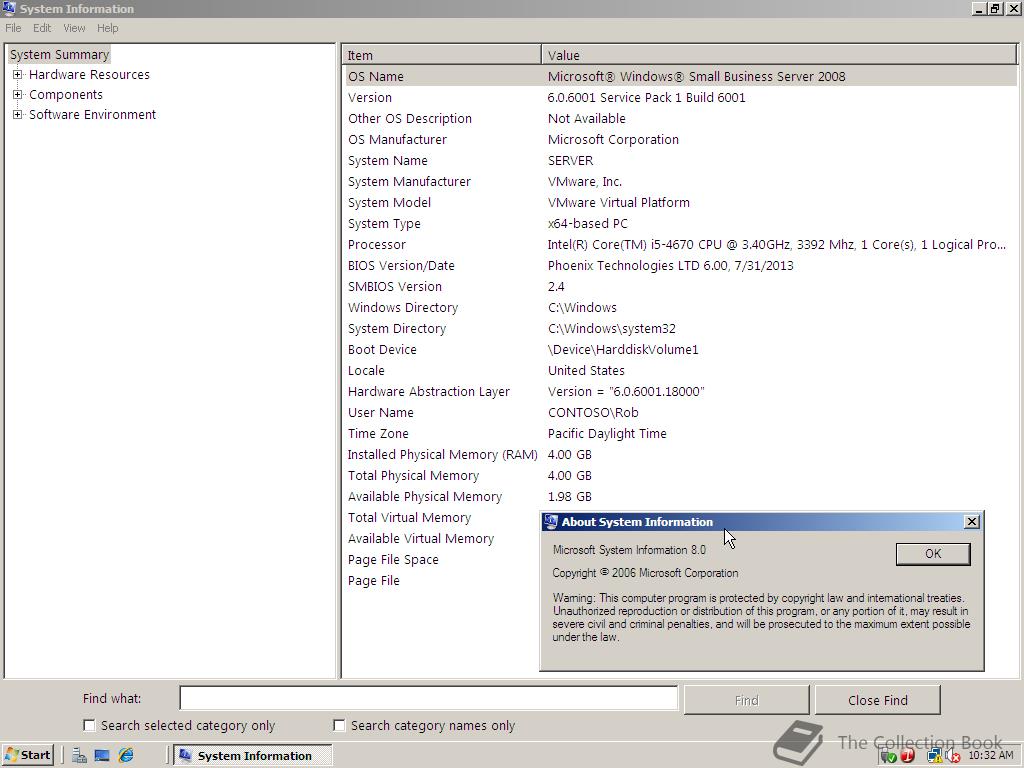Click the 'Page File' row
This screenshot has height=768, width=1024.
[x=374, y=581]
